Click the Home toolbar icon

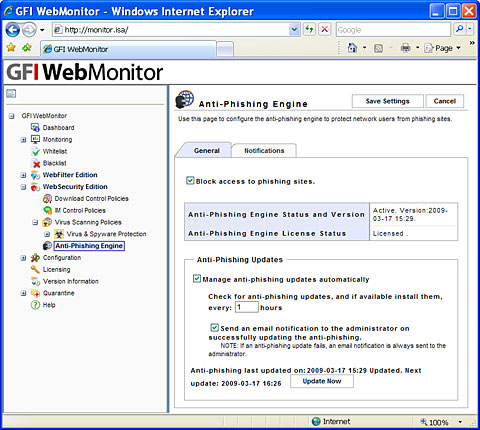point(352,48)
